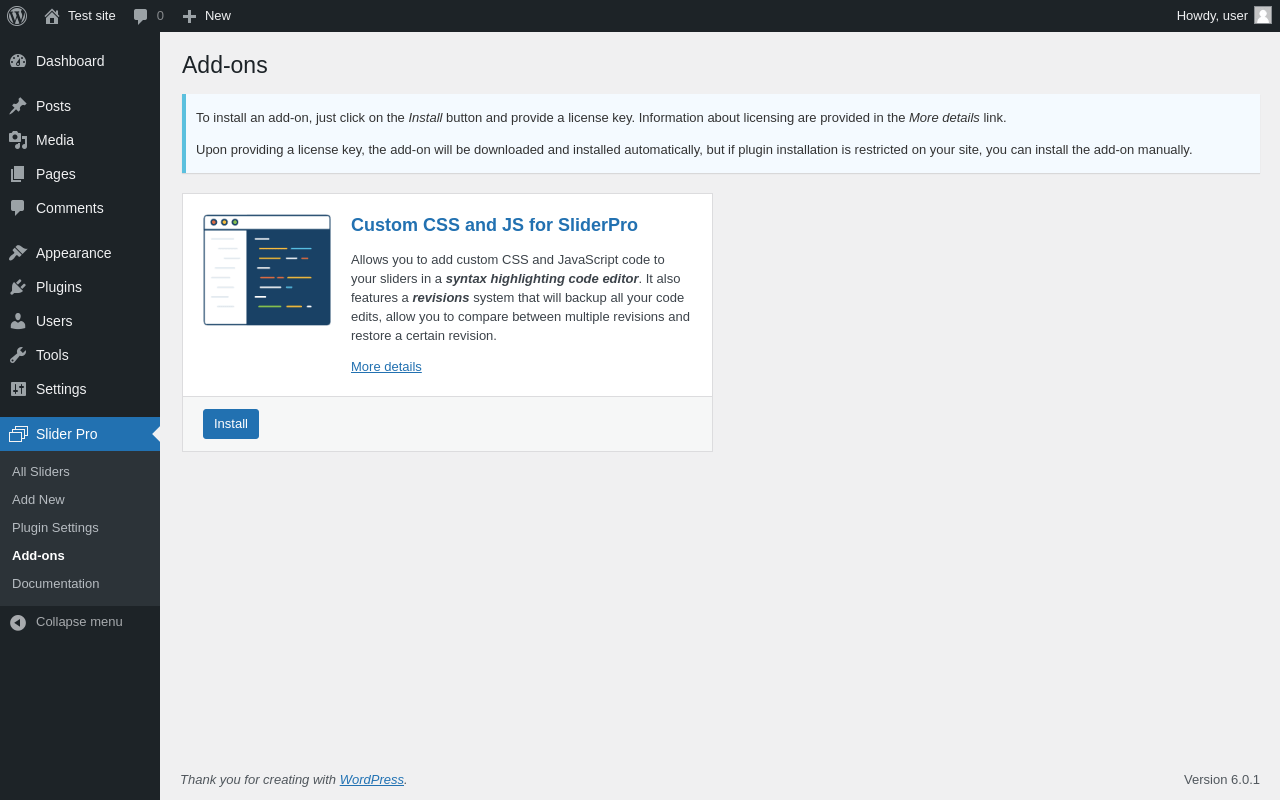Screen dimensions: 1280x800
Task: Navigate to Pages menu label
Action: coord(56,174)
